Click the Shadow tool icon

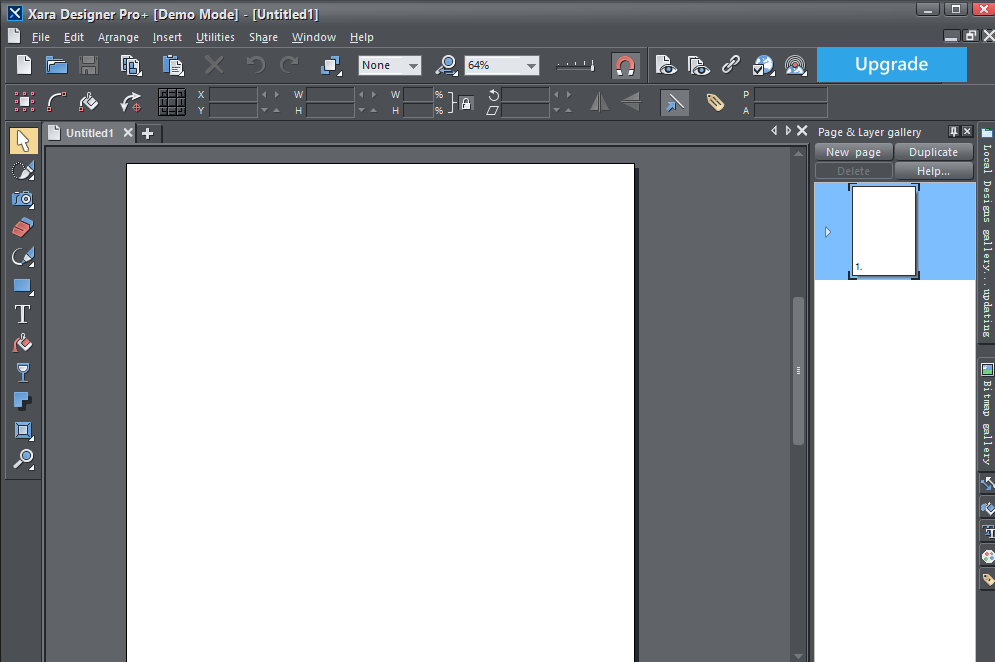(22, 401)
